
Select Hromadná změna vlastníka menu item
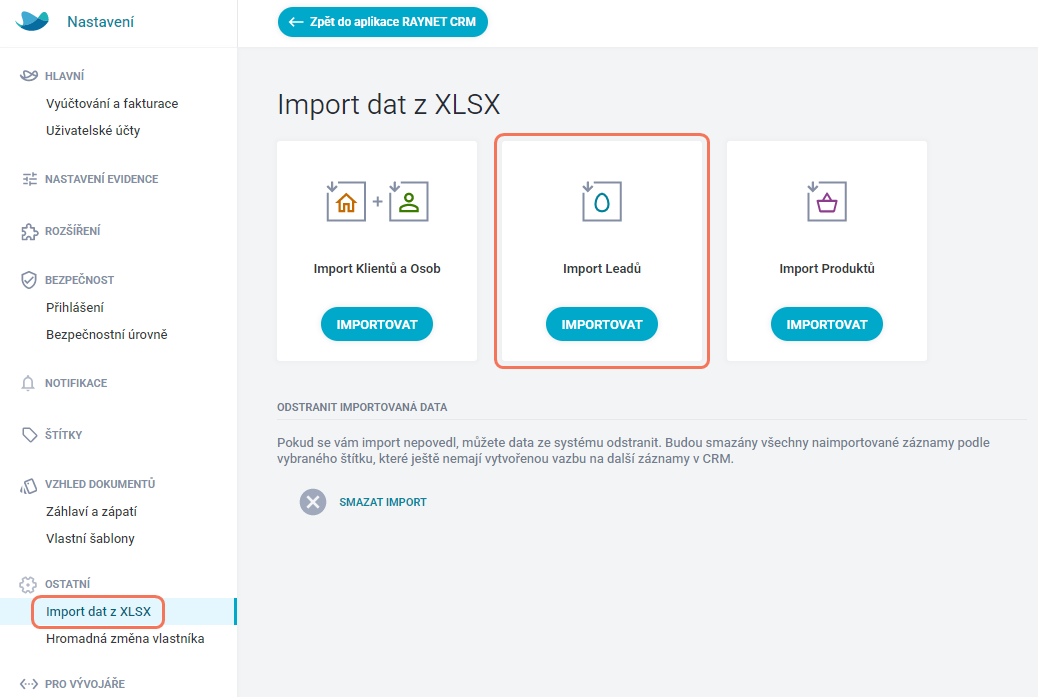tap(125, 639)
